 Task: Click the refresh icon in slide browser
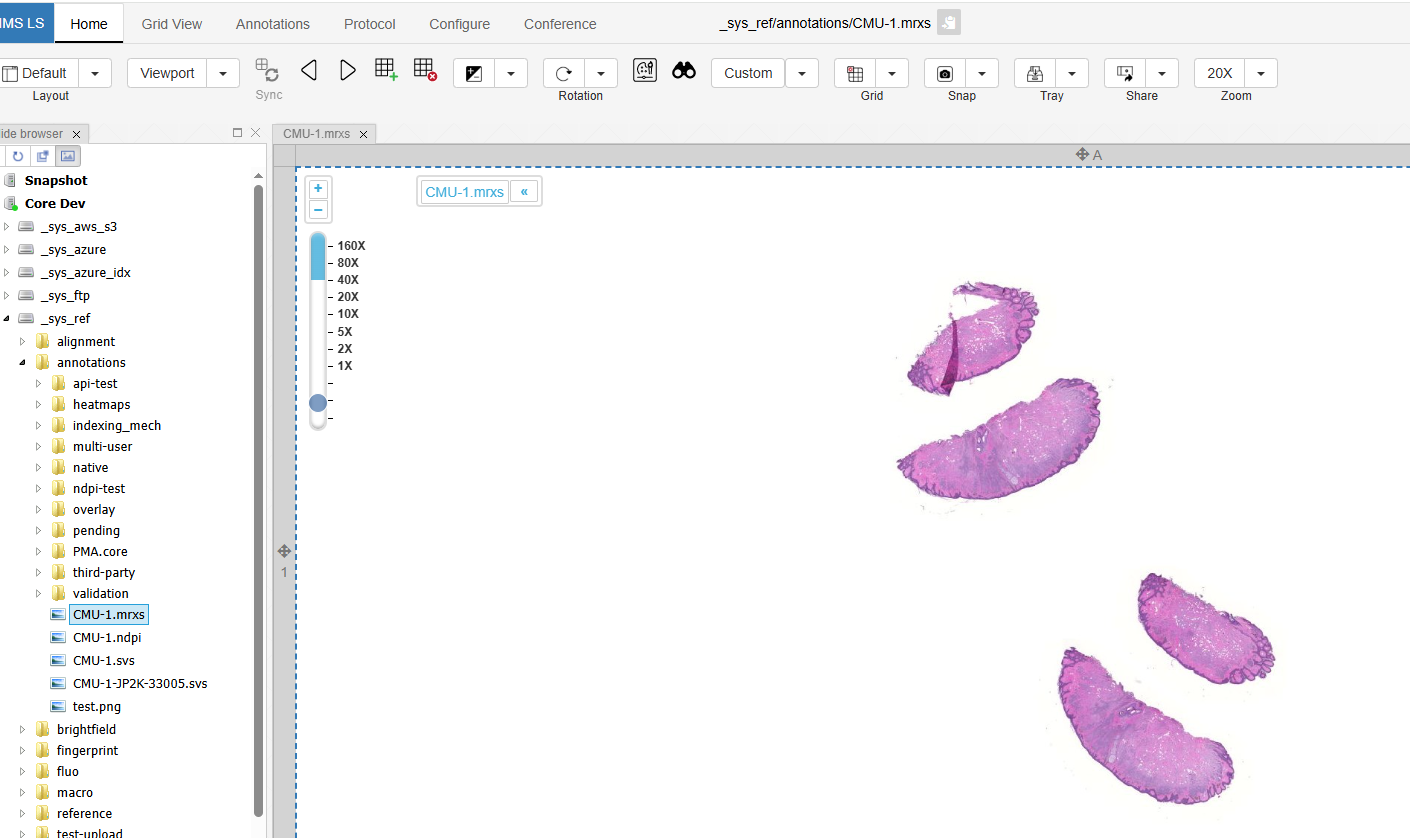(18, 156)
